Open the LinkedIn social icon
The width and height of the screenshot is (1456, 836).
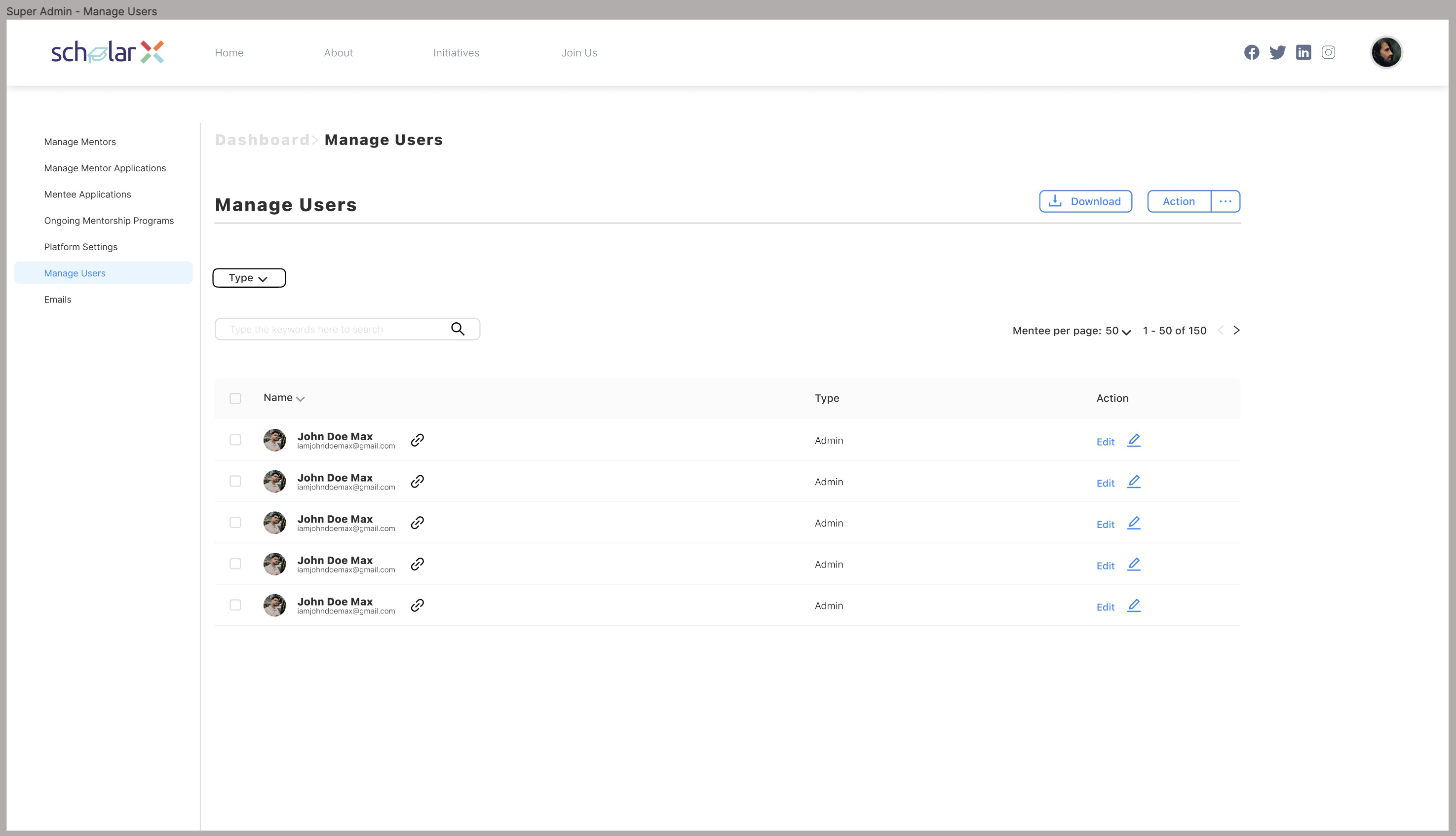coord(1304,52)
